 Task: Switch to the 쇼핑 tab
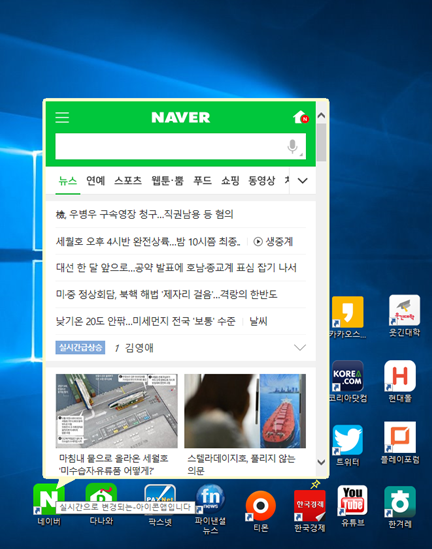(230, 181)
